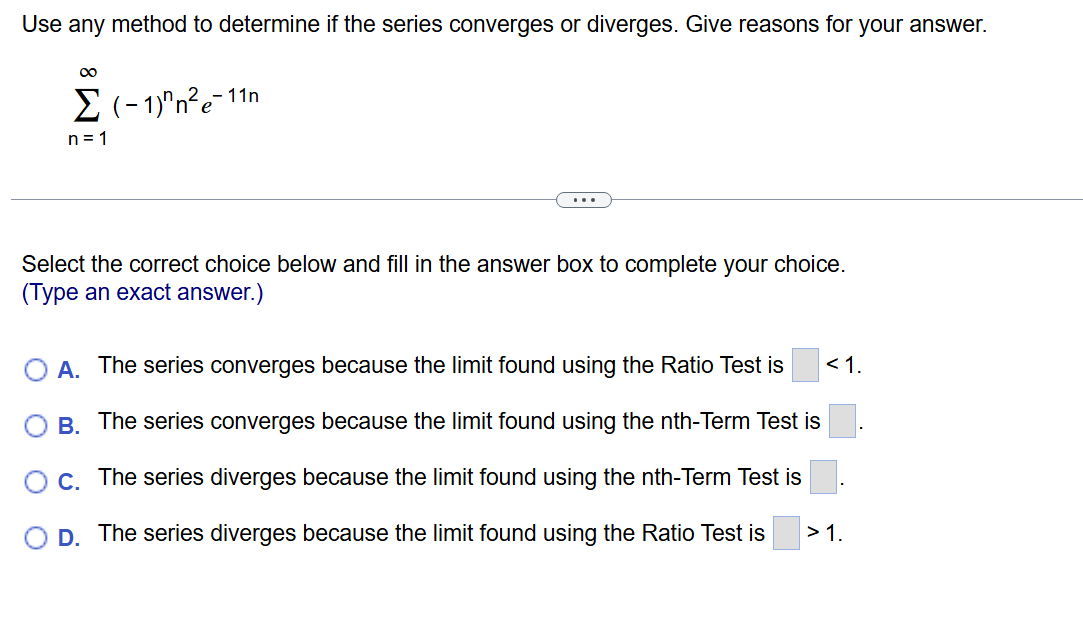This screenshot has height=619, width=1083.
Task: Click the answer box in choice A
Action: [805, 365]
